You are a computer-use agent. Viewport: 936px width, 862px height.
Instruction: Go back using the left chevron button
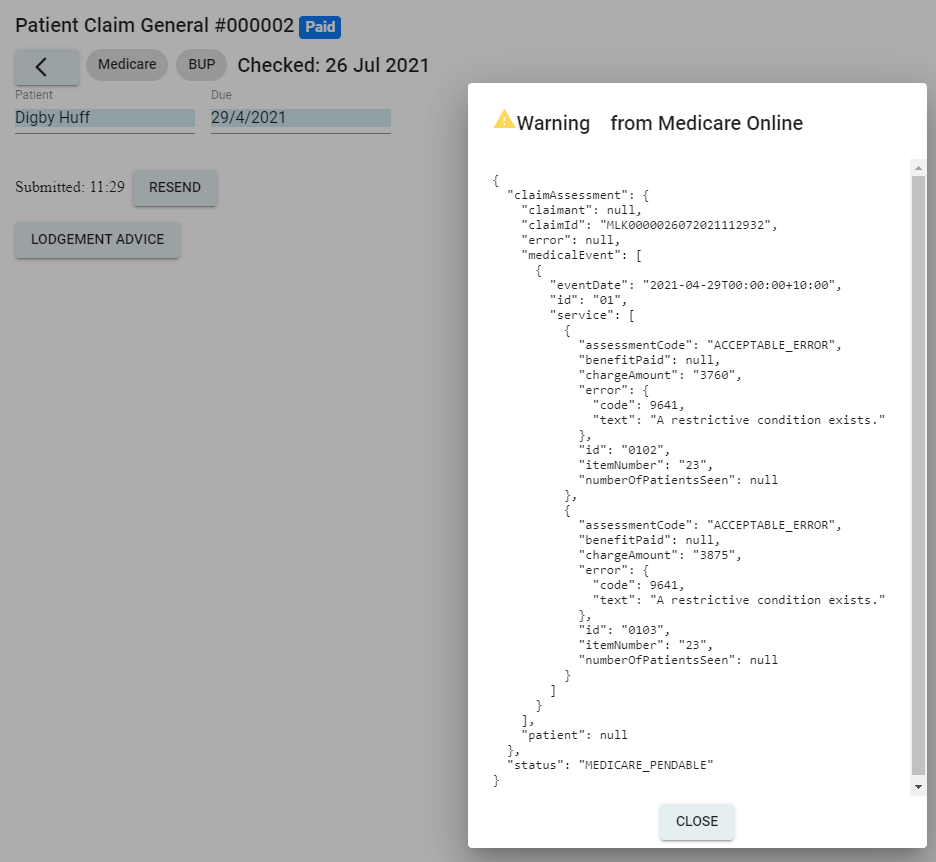[47, 66]
